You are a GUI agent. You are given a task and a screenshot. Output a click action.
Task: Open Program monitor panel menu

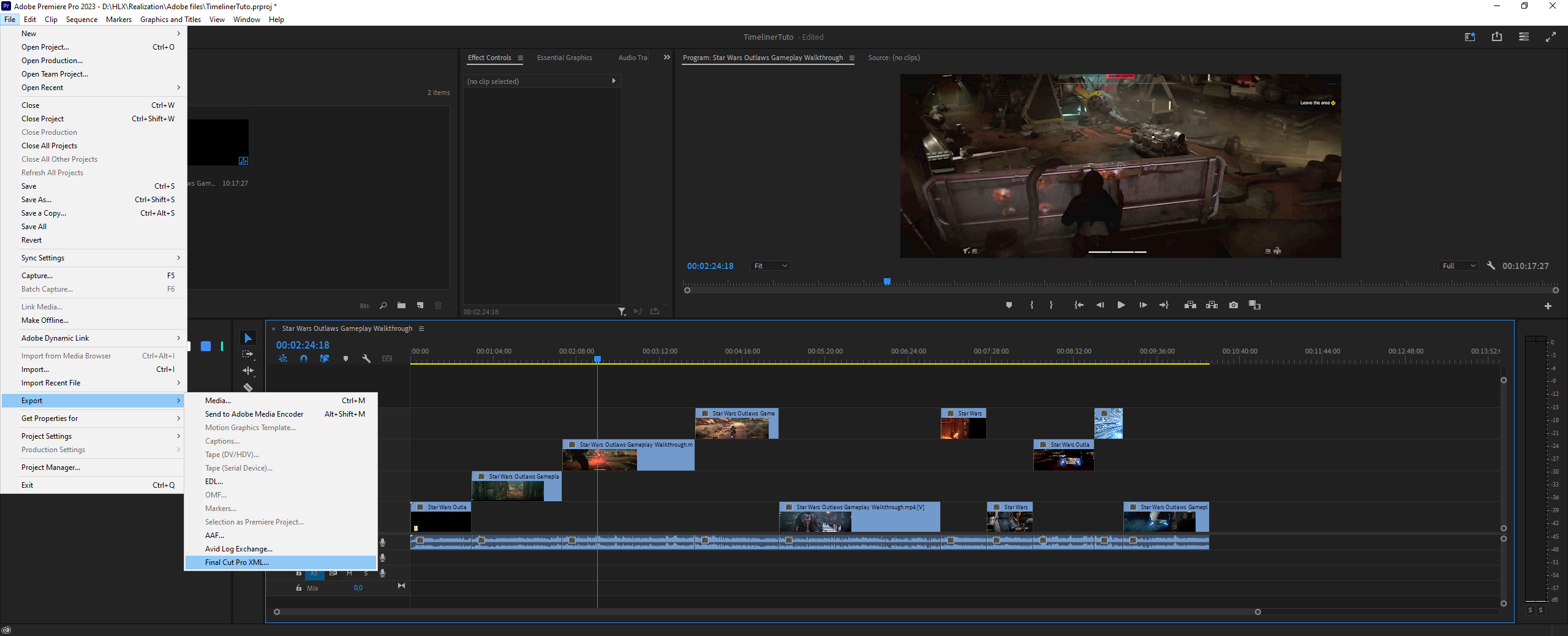[x=851, y=58]
